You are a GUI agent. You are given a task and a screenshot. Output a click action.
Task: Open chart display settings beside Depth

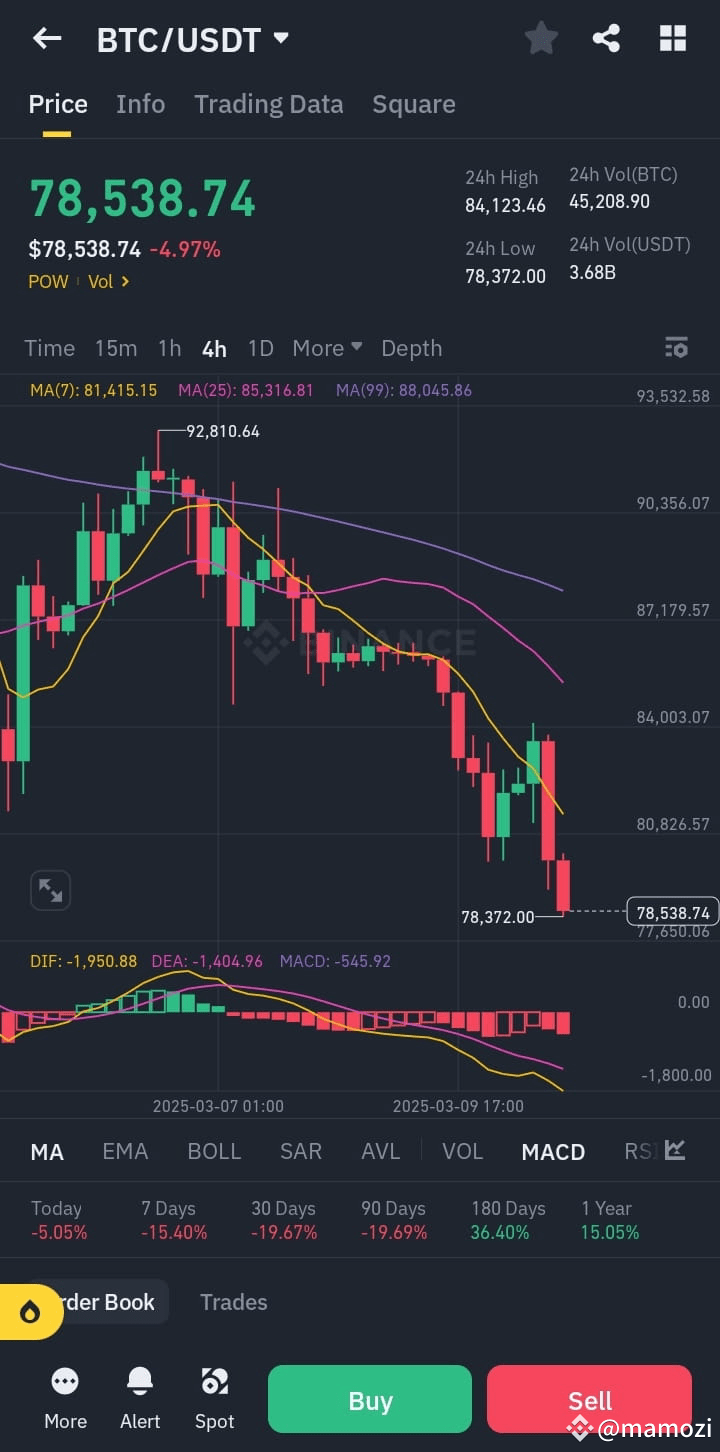(x=676, y=348)
